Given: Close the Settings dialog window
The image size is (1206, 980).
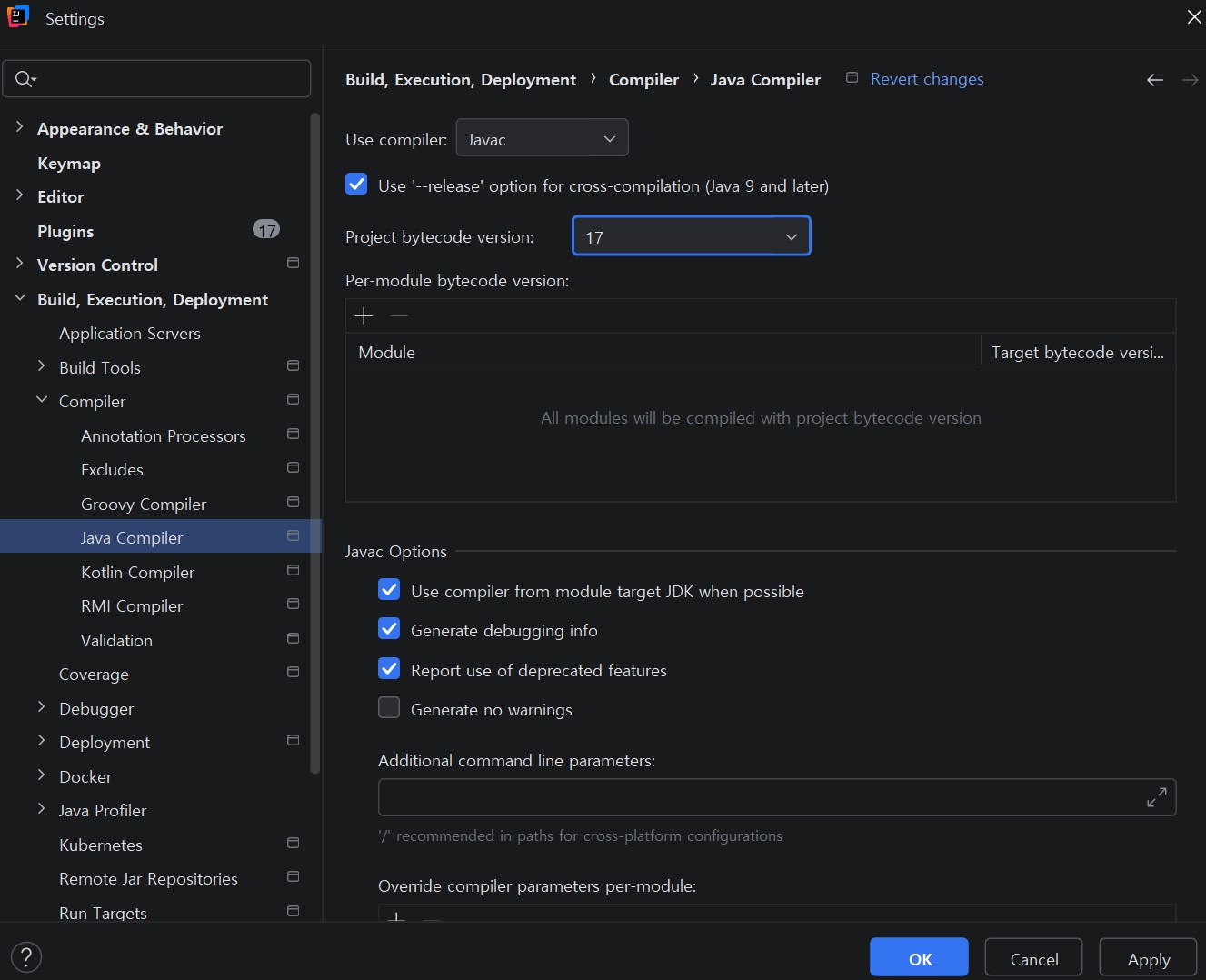Looking at the screenshot, I should [1193, 17].
